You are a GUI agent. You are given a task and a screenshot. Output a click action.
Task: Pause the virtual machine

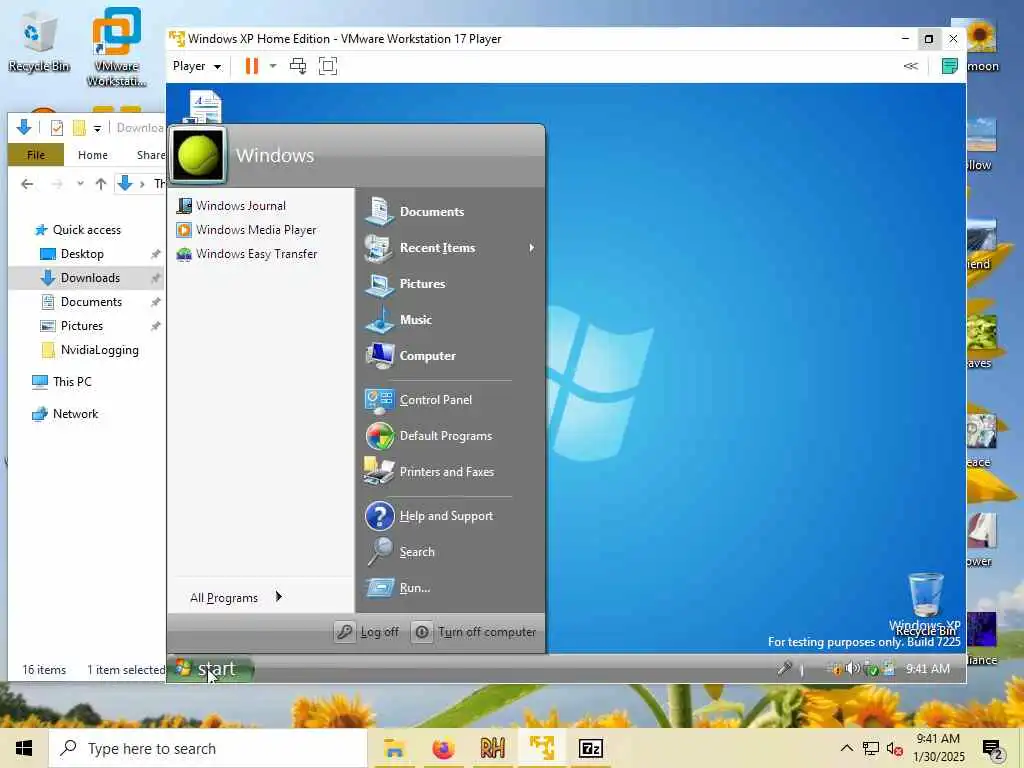(251, 66)
